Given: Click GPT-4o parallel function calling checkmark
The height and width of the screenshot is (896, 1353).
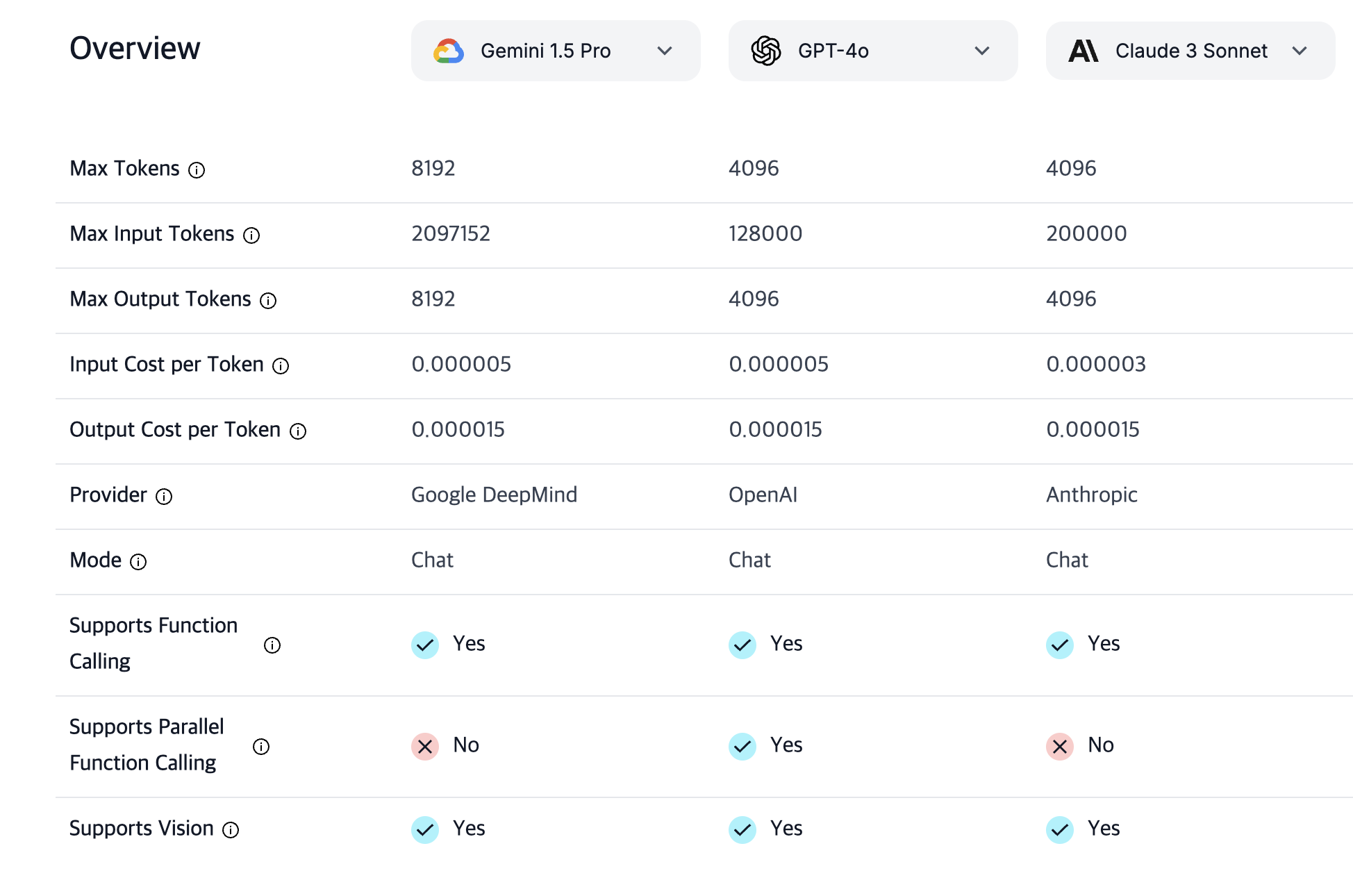Looking at the screenshot, I should (742, 747).
